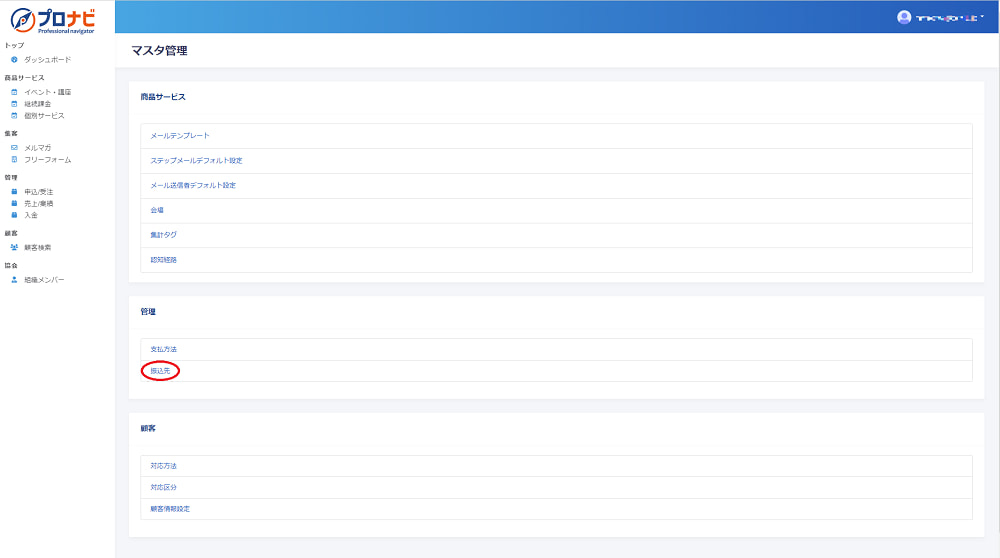Click the calendar icon beside イベント・講座

click(x=14, y=92)
